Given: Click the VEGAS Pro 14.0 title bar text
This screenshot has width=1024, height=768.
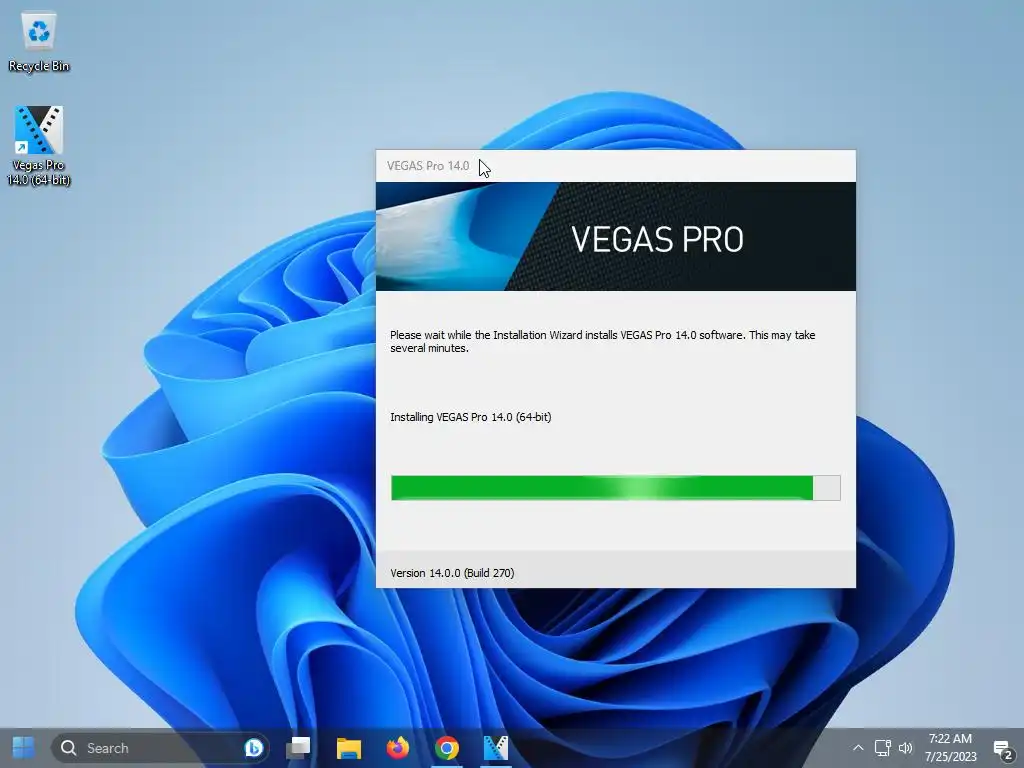Looking at the screenshot, I should 428,166.
